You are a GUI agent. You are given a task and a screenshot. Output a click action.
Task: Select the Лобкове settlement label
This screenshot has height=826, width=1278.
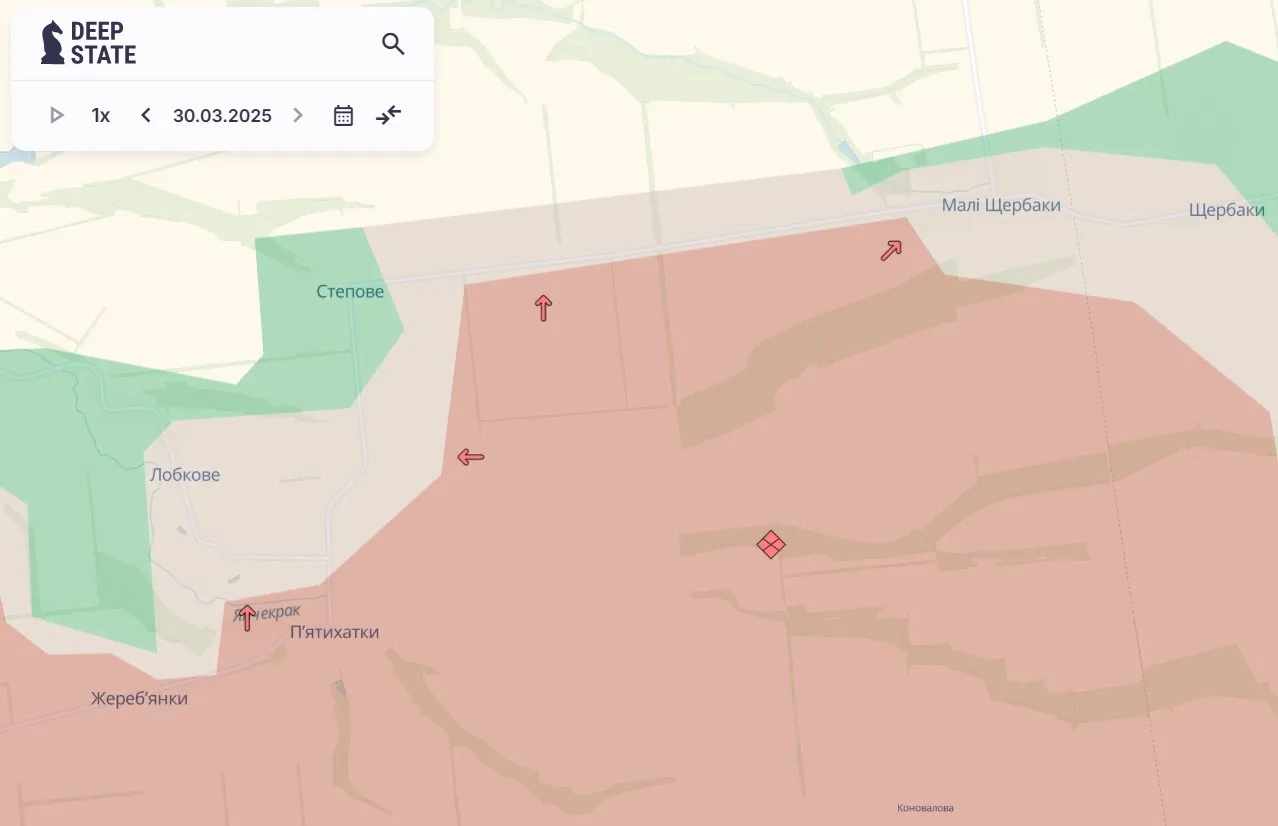(x=185, y=474)
